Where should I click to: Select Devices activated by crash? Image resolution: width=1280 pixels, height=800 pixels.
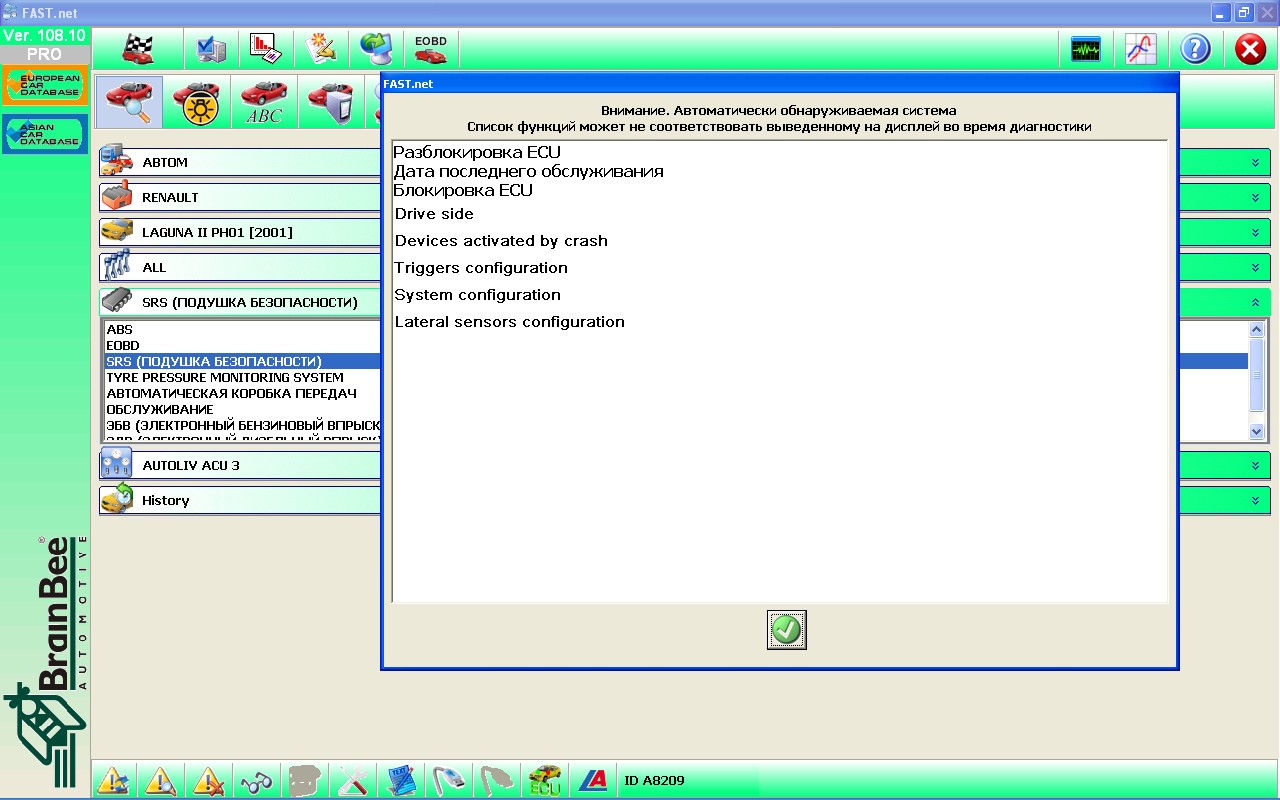pos(501,241)
